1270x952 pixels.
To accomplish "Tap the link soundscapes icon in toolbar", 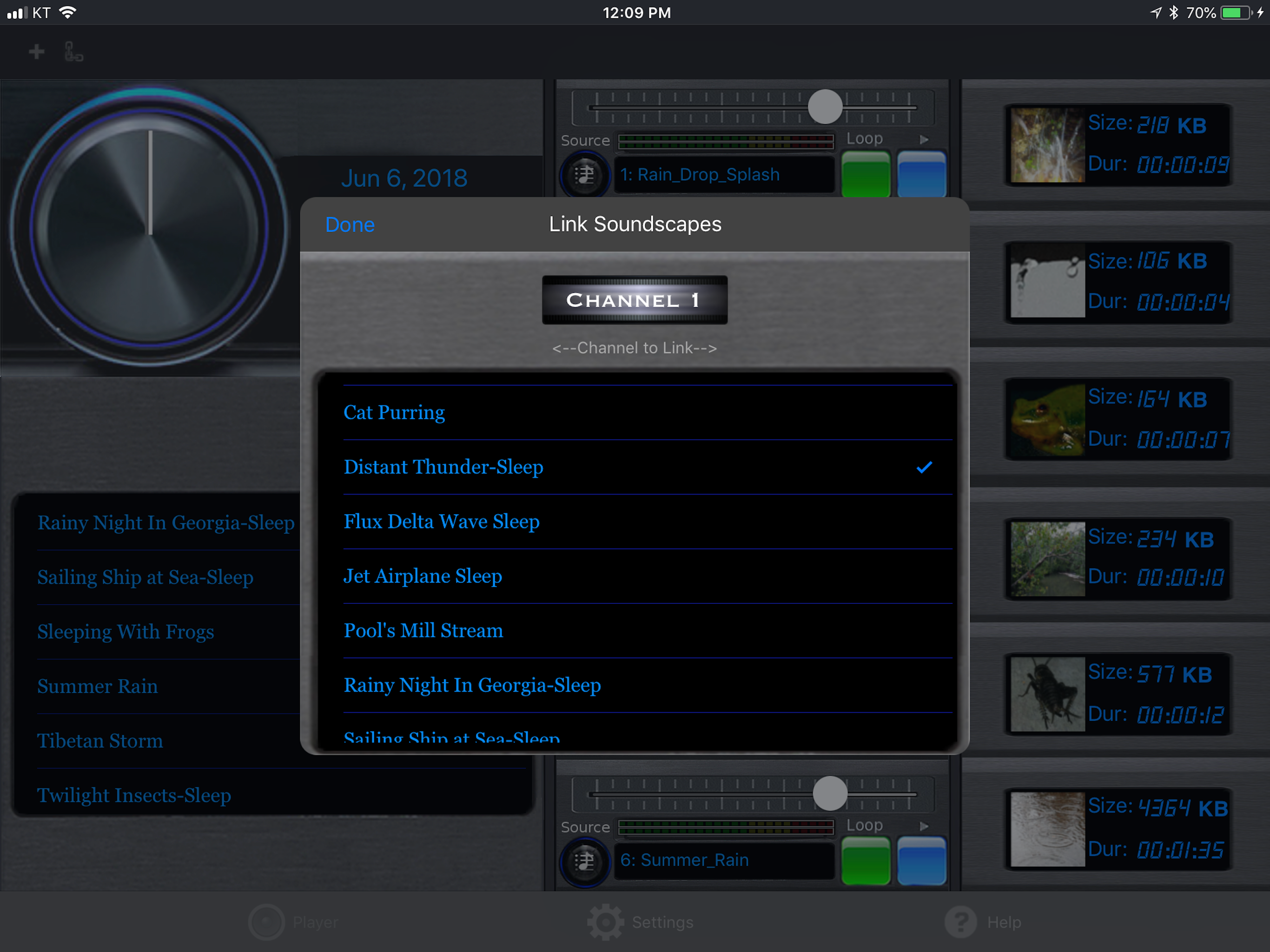I will click(73, 52).
